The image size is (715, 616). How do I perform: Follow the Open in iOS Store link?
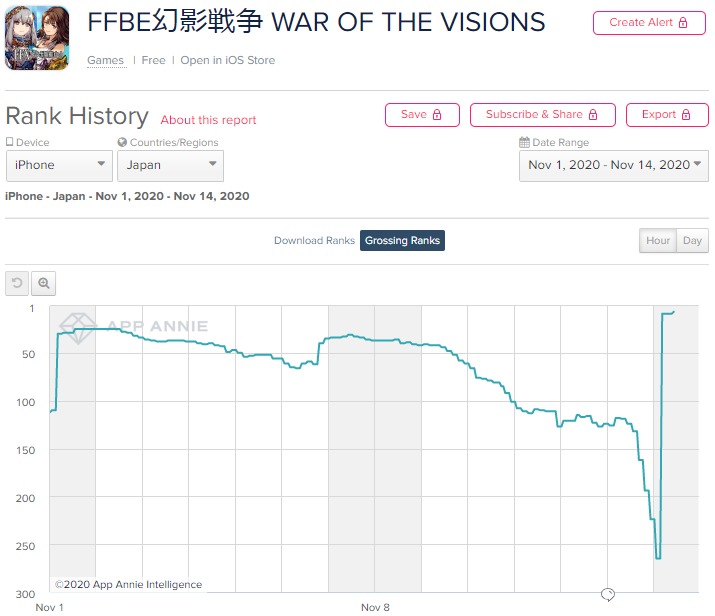tap(228, 60)
